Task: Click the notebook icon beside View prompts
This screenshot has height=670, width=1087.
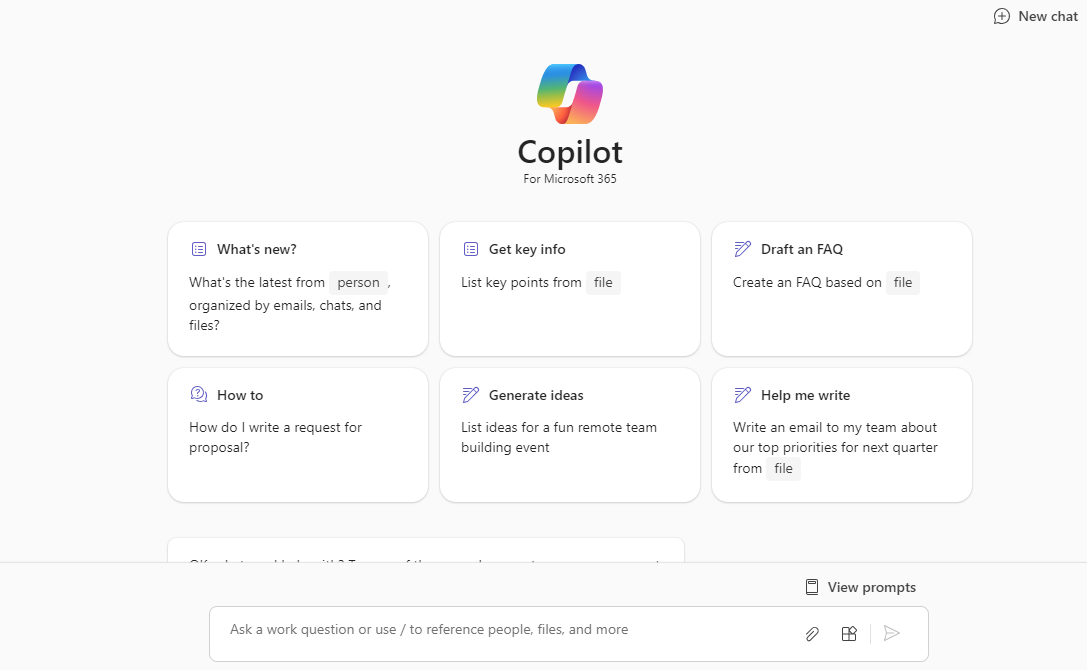Action: point(811,587)
